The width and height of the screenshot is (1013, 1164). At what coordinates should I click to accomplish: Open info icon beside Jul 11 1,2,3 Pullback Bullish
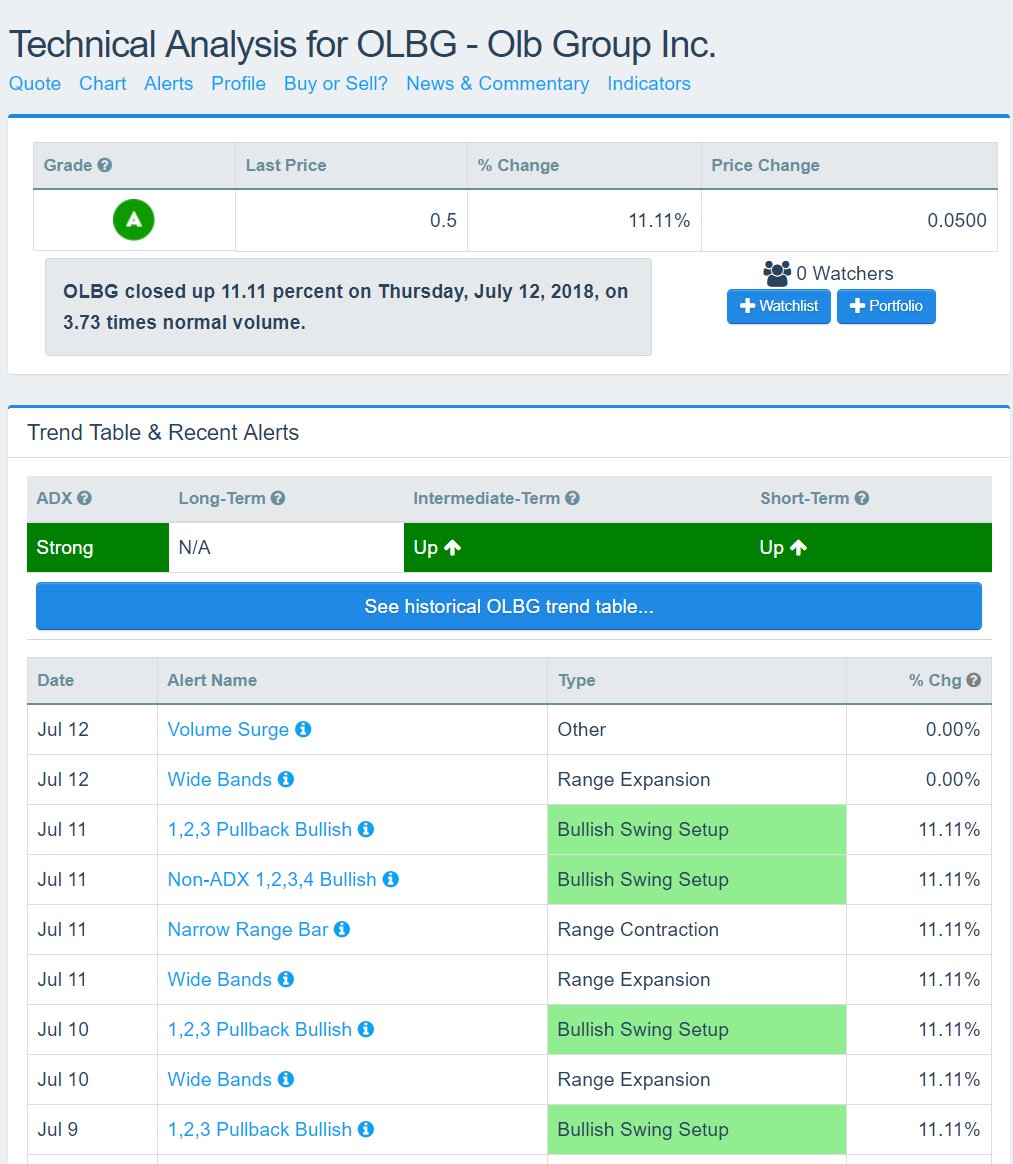coord(366,829)
